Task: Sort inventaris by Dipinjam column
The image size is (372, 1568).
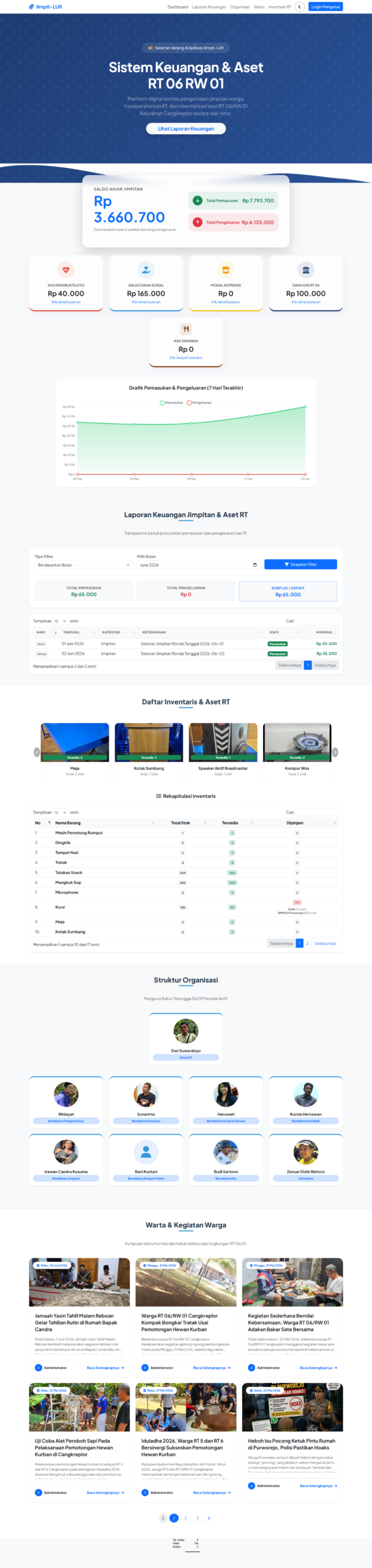Action: pos(296,823)
